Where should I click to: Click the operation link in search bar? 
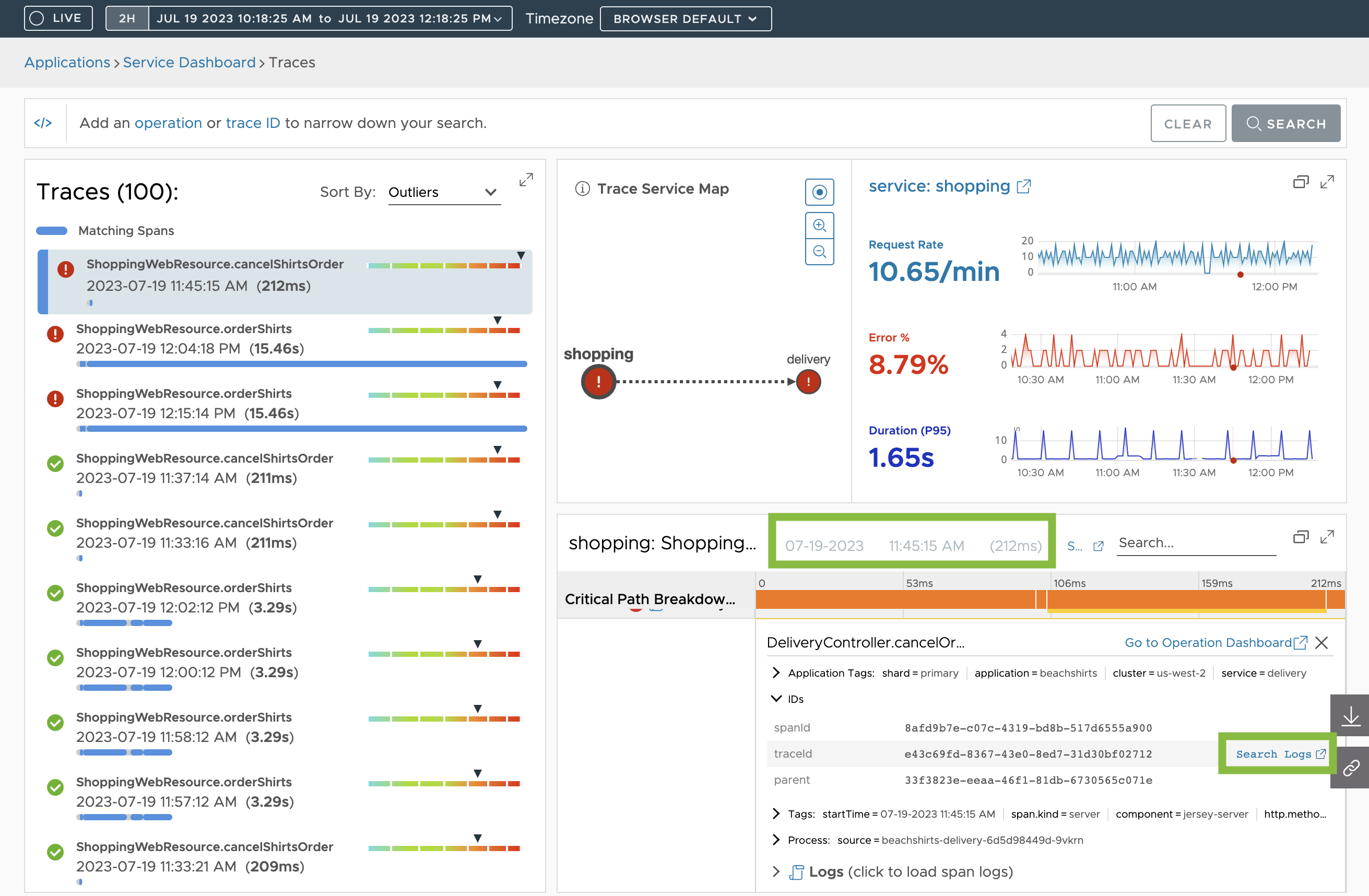click(168, 123)
